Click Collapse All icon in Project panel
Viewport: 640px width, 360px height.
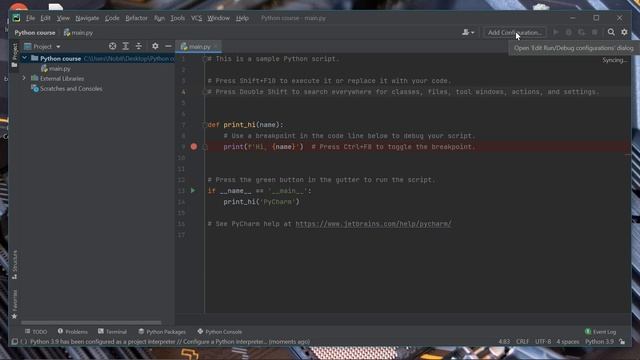pyautogui.click(x=139, y=46)
